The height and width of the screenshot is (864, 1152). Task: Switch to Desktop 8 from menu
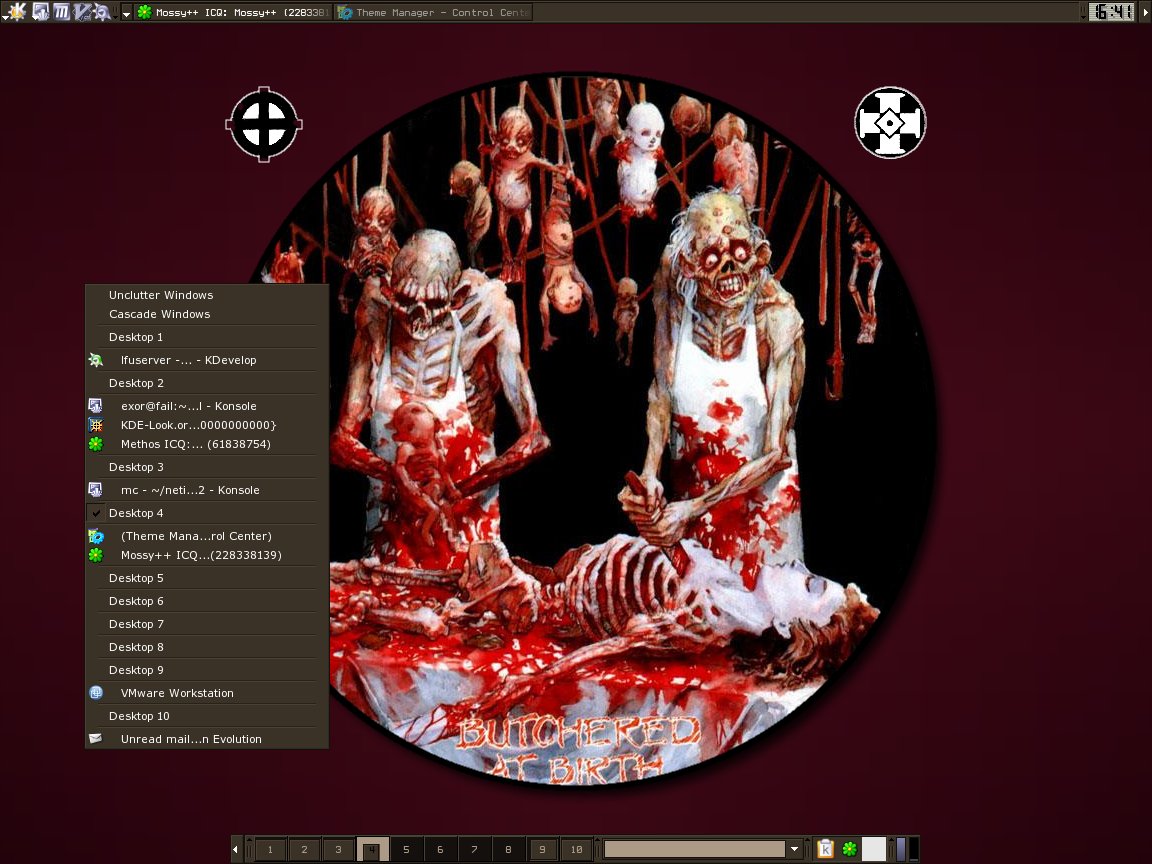click(x=206, y=647)
